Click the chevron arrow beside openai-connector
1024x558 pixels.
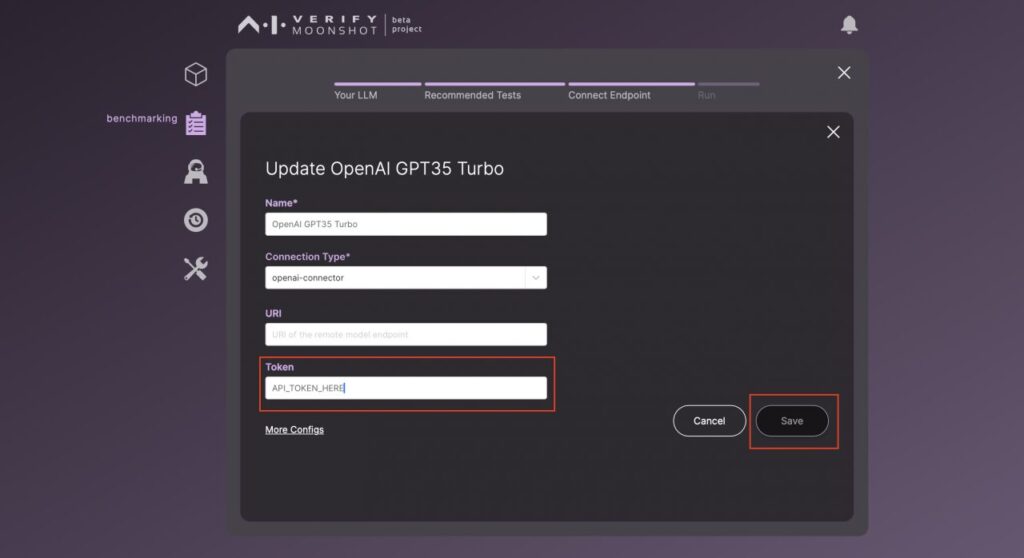point(536,278)
